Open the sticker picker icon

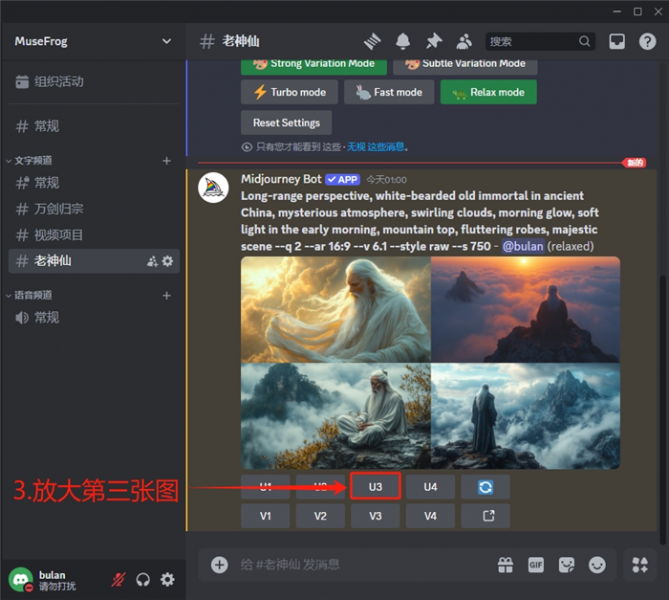point(567,565)
